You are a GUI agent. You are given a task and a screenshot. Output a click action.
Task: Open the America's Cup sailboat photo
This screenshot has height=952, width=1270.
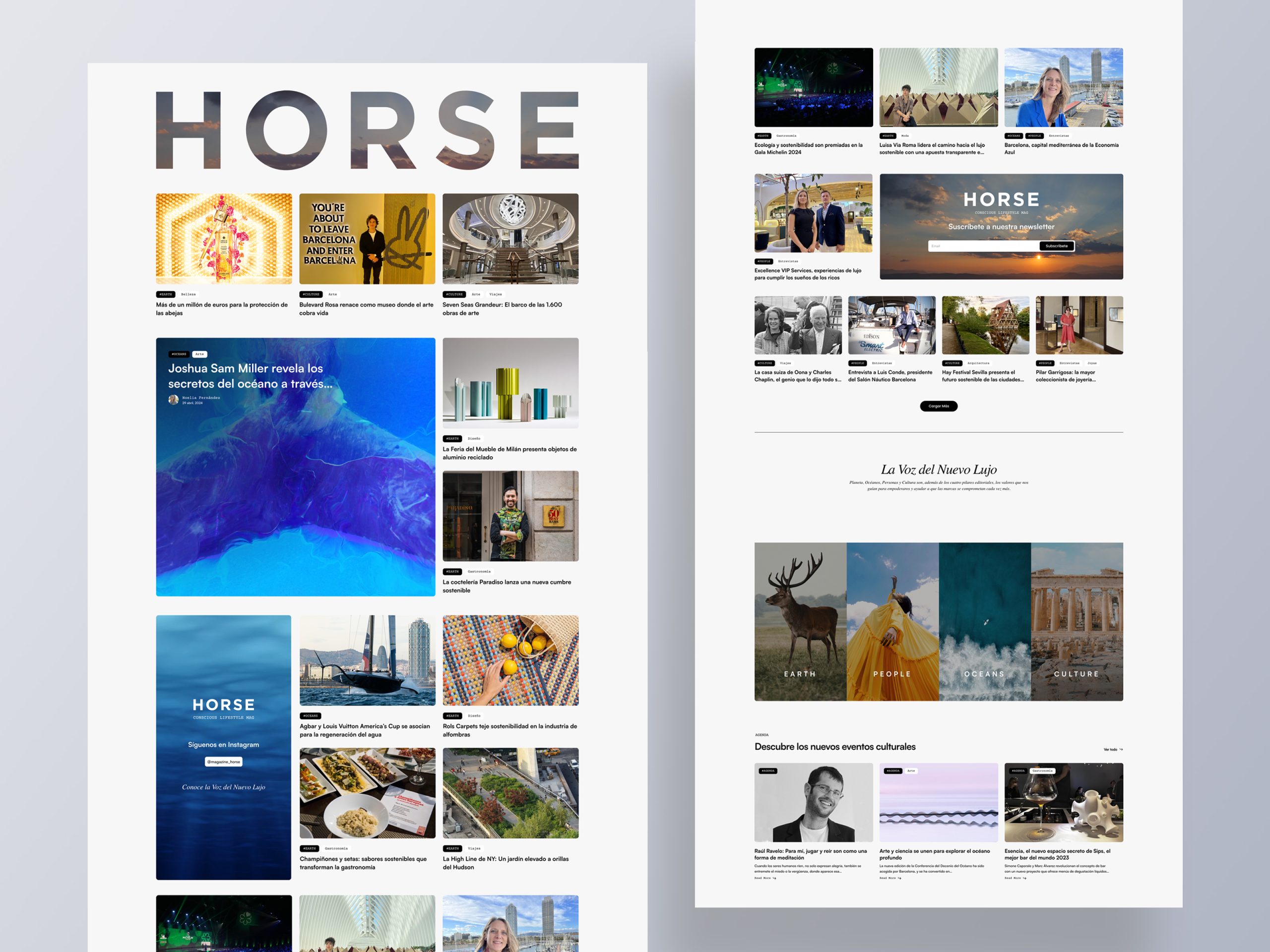(368, 660)
